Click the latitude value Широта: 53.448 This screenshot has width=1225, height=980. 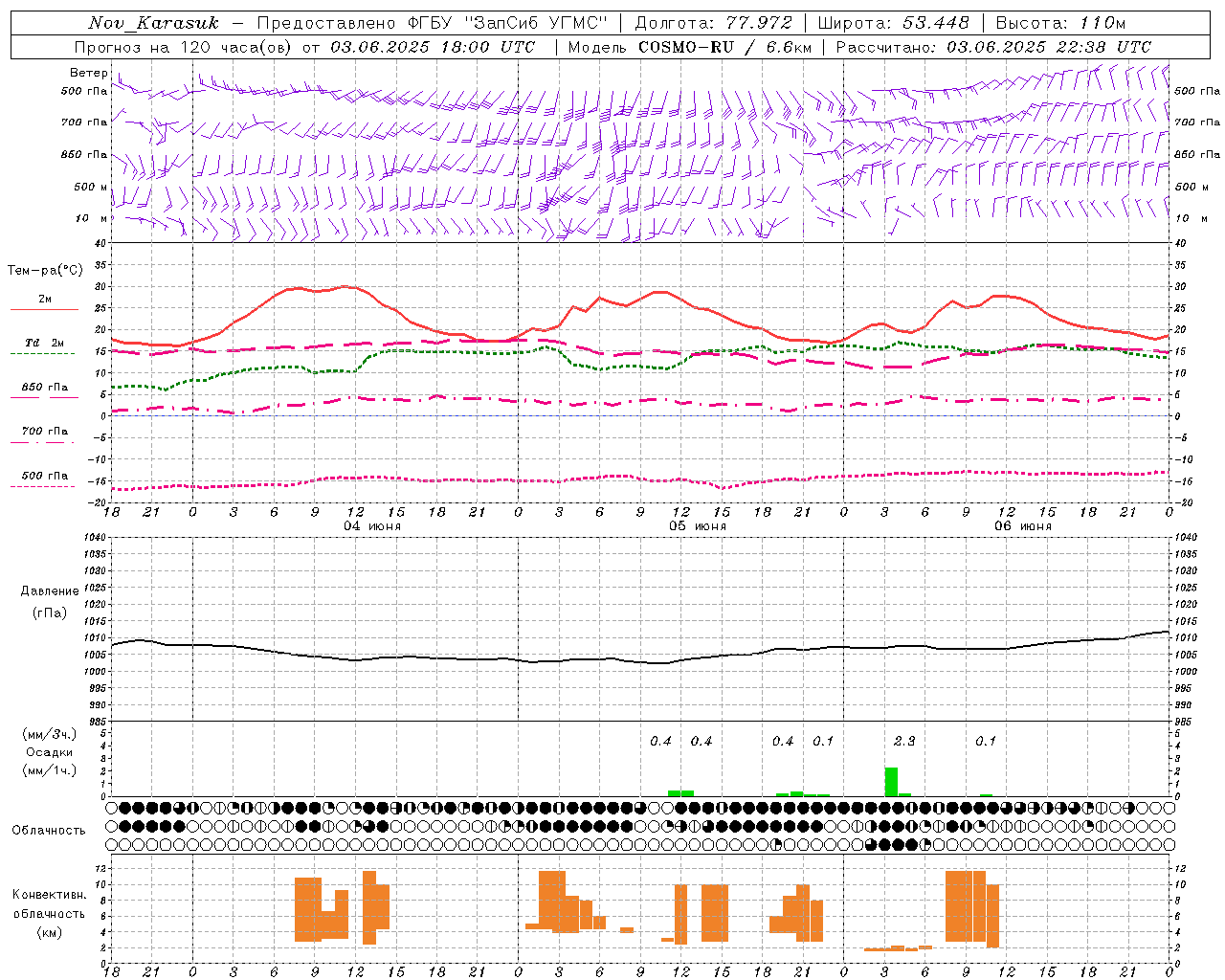pyautogui.click(x=893, y=23)
